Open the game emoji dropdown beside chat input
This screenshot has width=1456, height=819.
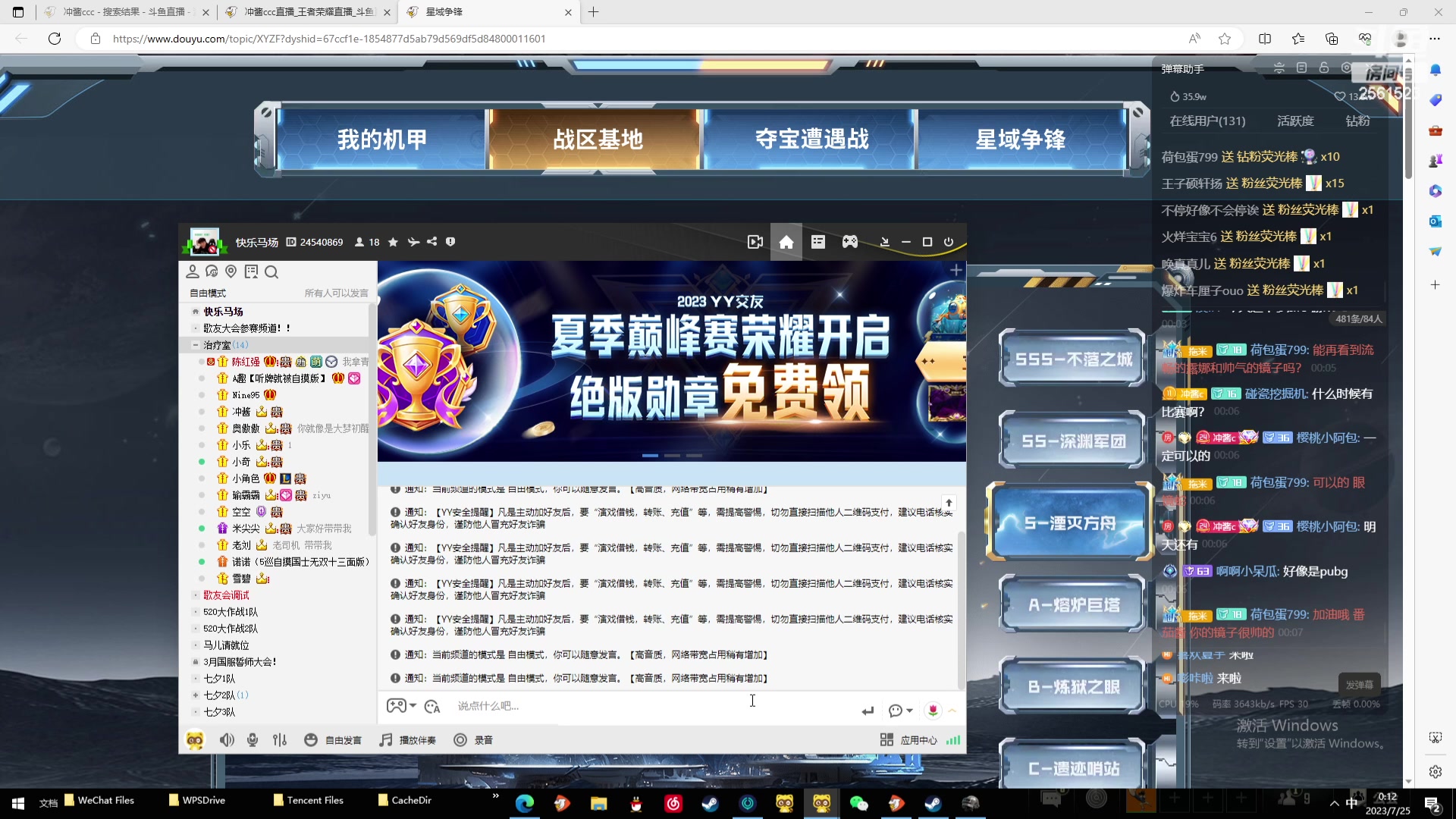pyautogui.click(x=401, y=706)
